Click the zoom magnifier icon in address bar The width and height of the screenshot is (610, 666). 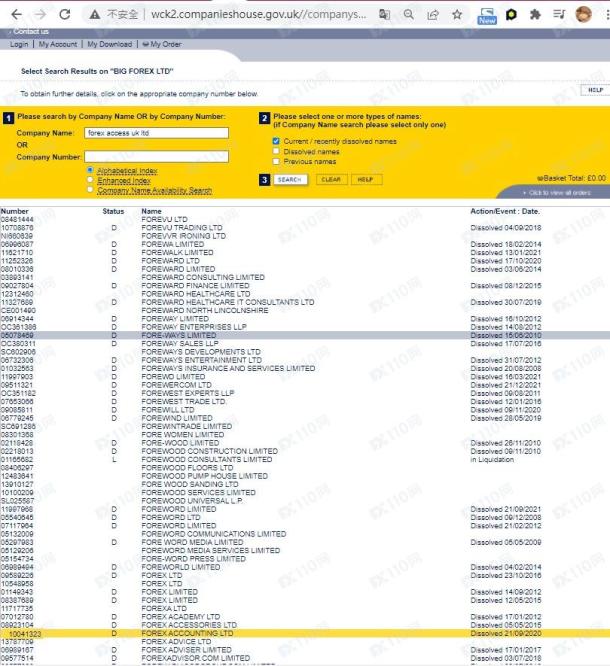[409, 14]
